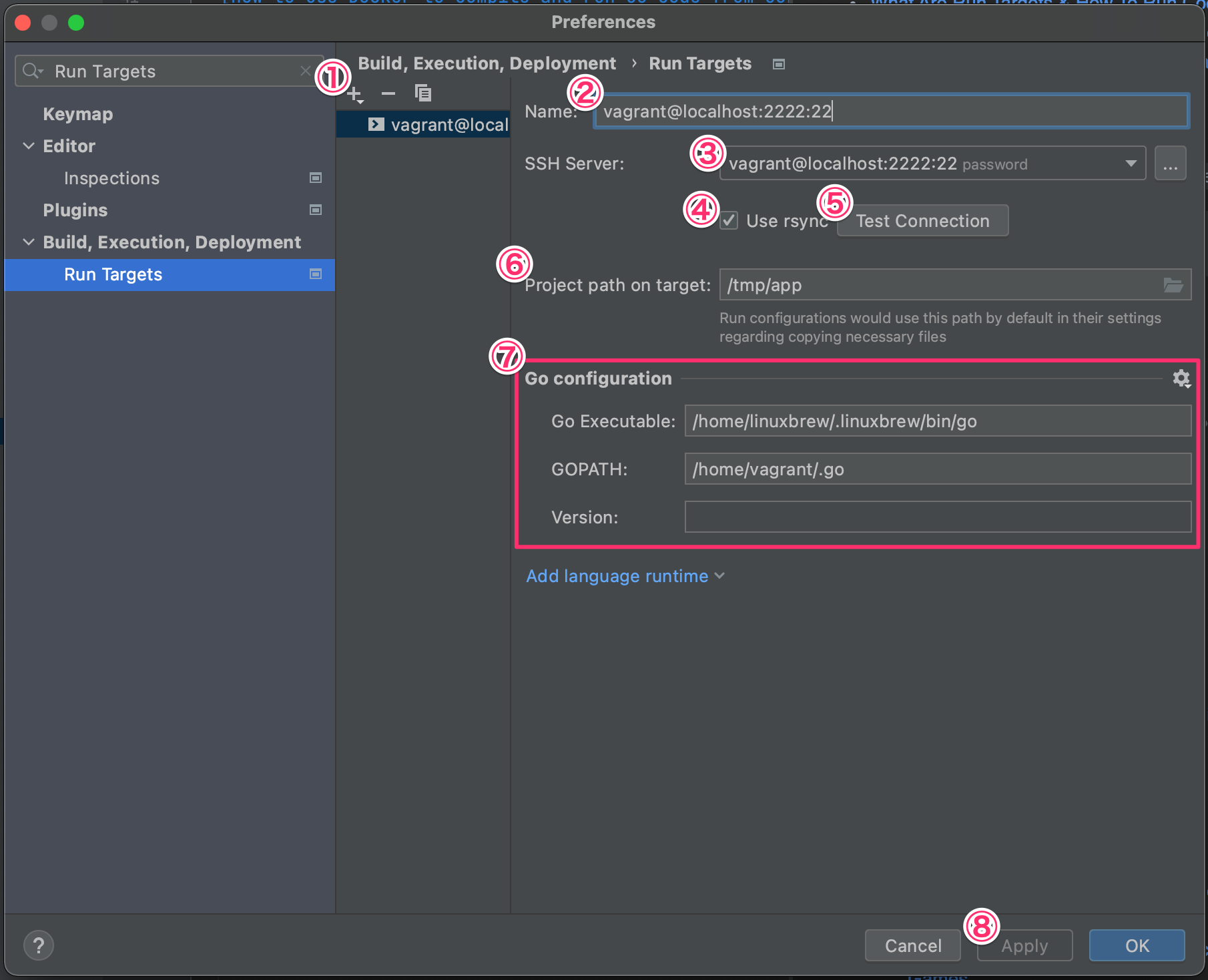Toggle the Use rsync checkbox
The width and height of the screenshot is (1208, 980).
point(729,220)
